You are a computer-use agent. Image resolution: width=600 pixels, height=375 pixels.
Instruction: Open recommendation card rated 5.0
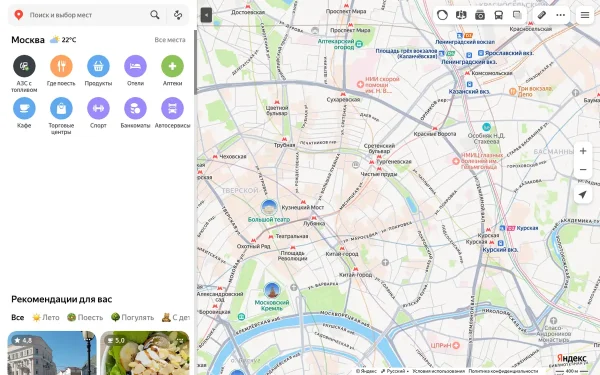point(145,353)
